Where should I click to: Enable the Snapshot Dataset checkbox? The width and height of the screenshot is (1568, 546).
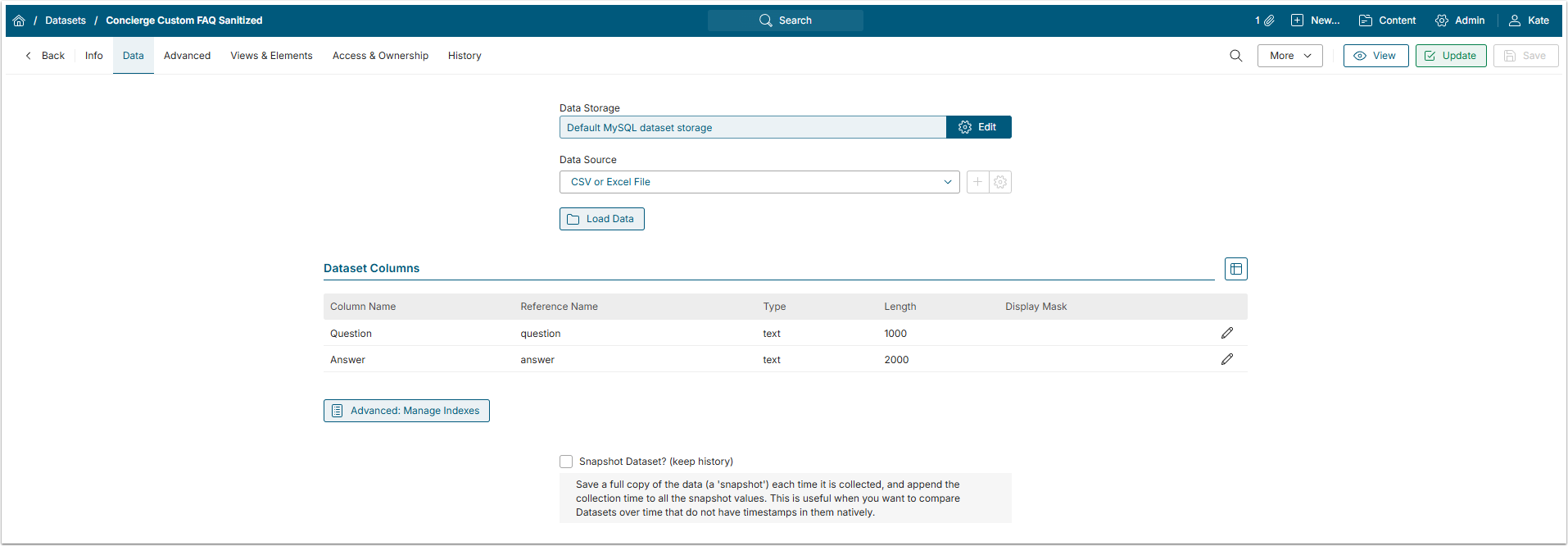coord(566,462)
